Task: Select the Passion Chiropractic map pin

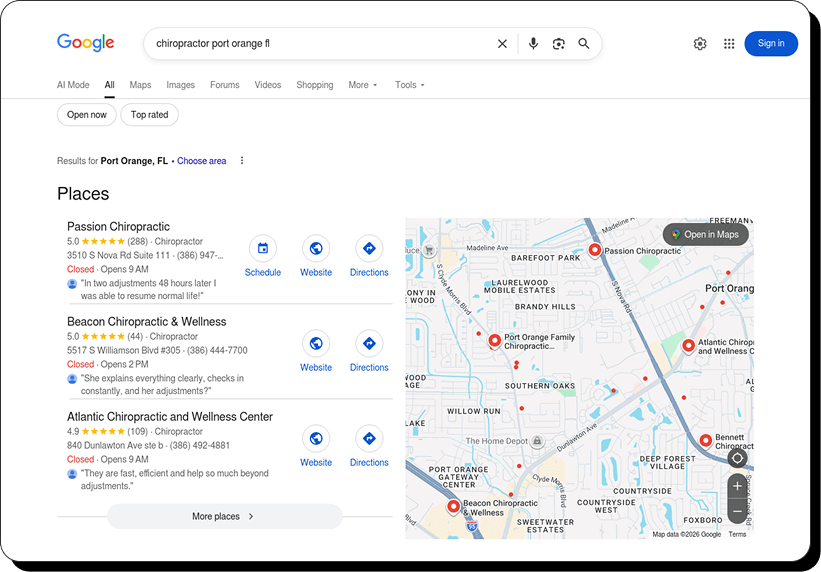Action: coord(594,250)
